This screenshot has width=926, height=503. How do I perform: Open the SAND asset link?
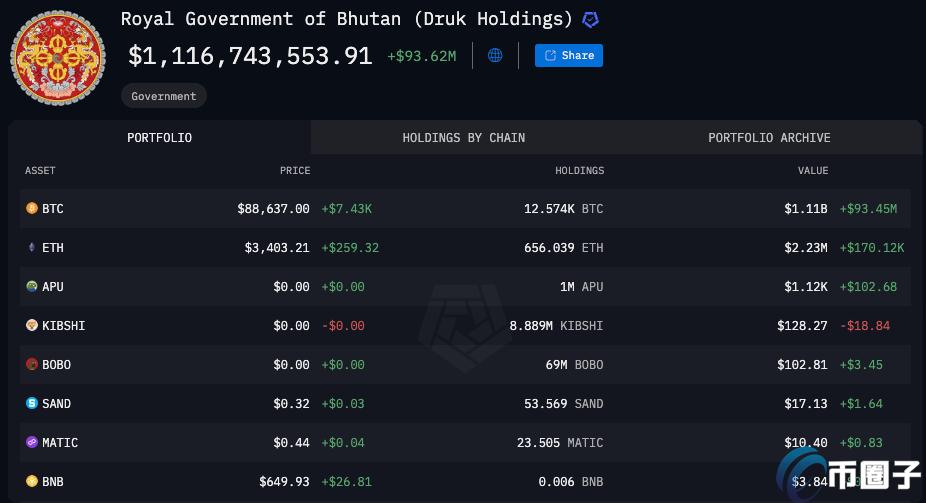pyautogui.click(x=56, y=403)
